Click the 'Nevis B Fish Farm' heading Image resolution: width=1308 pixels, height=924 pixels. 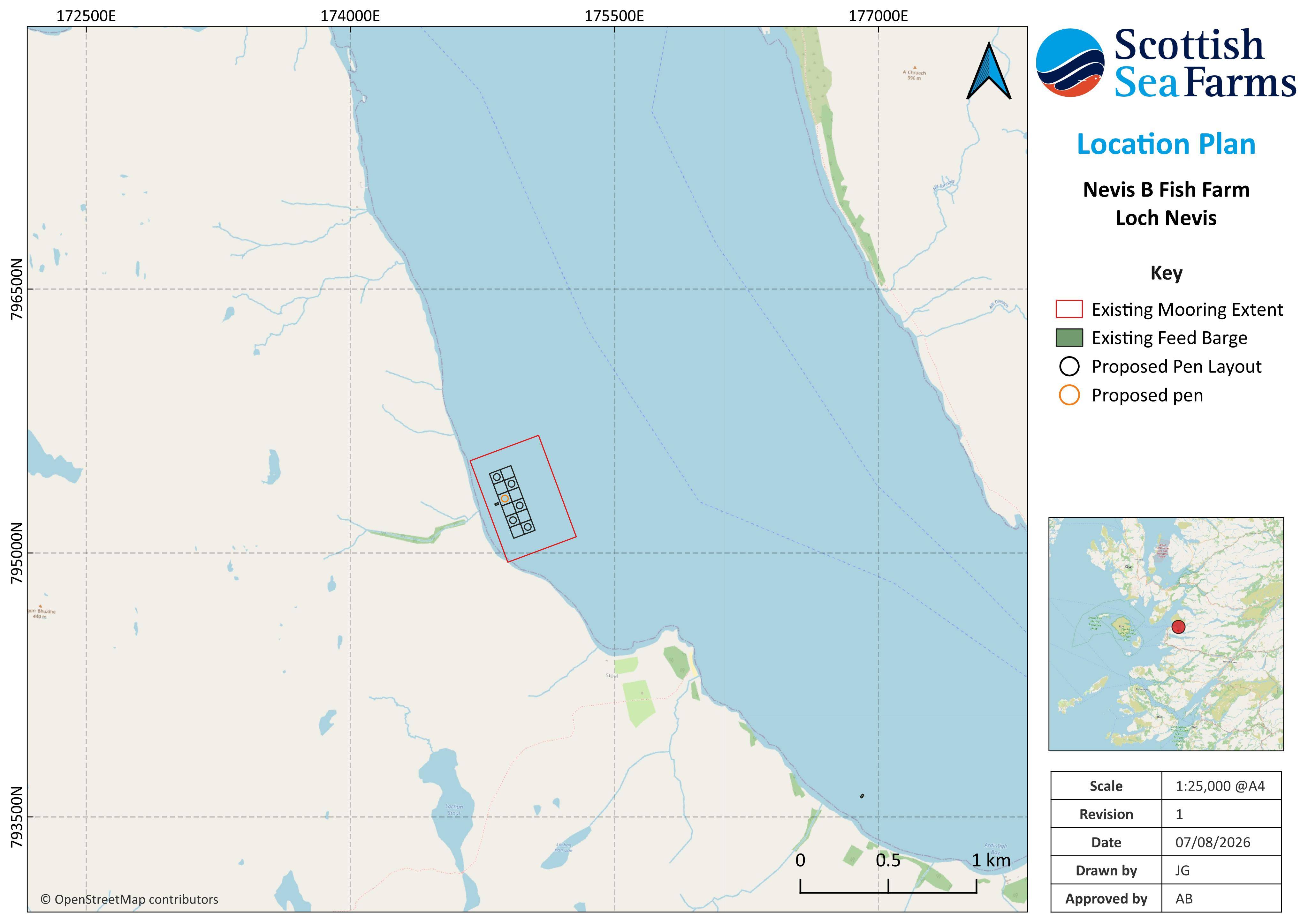coord(1166,190)
